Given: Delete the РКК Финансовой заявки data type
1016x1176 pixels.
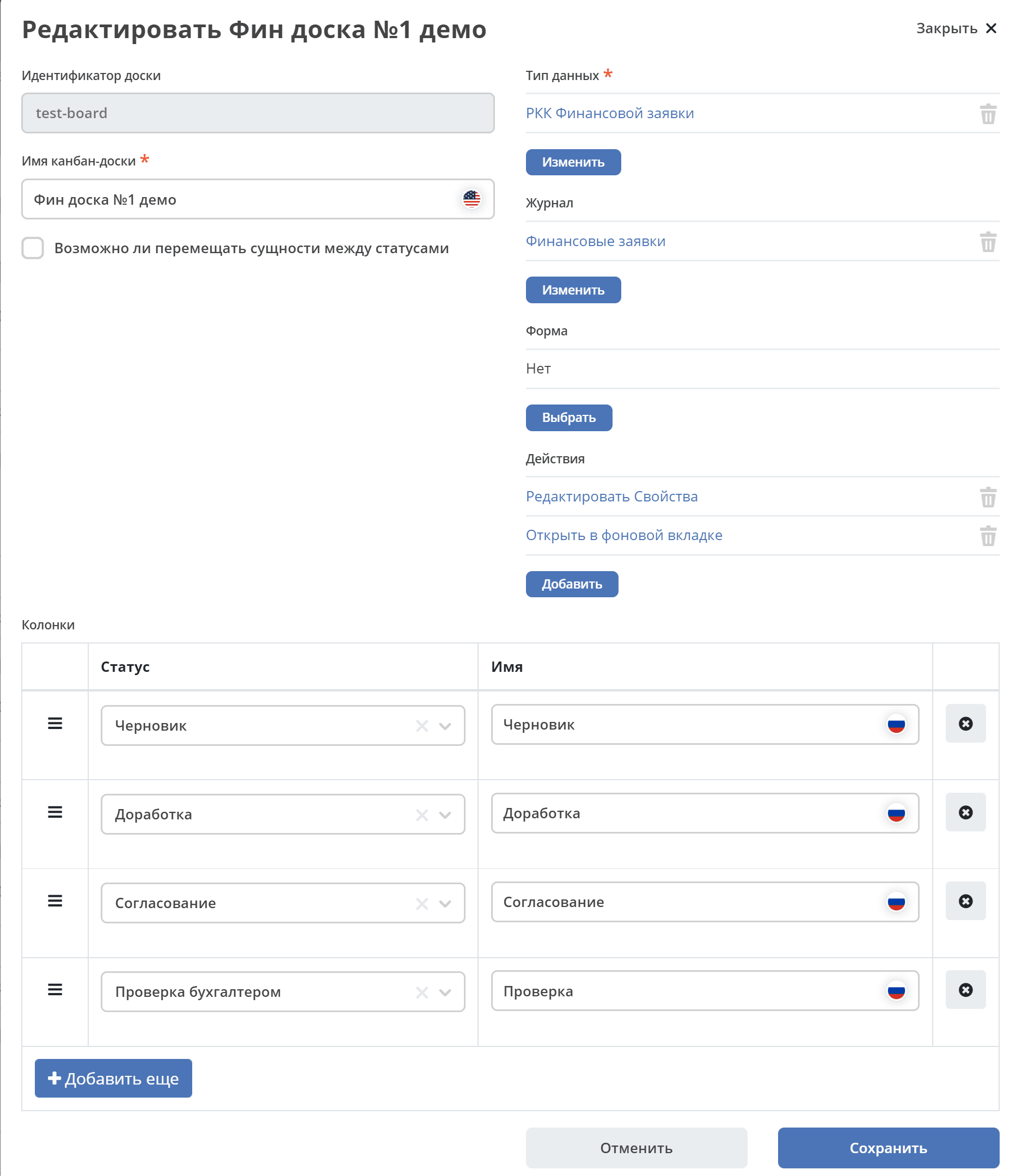Looking at the screenshot, I should click(988, 113).
